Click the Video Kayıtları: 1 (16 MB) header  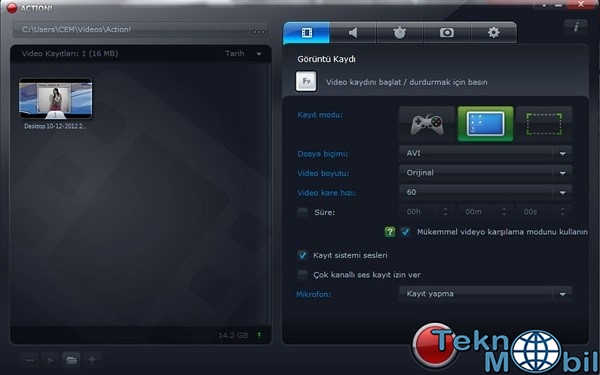[x=70, y=54]
